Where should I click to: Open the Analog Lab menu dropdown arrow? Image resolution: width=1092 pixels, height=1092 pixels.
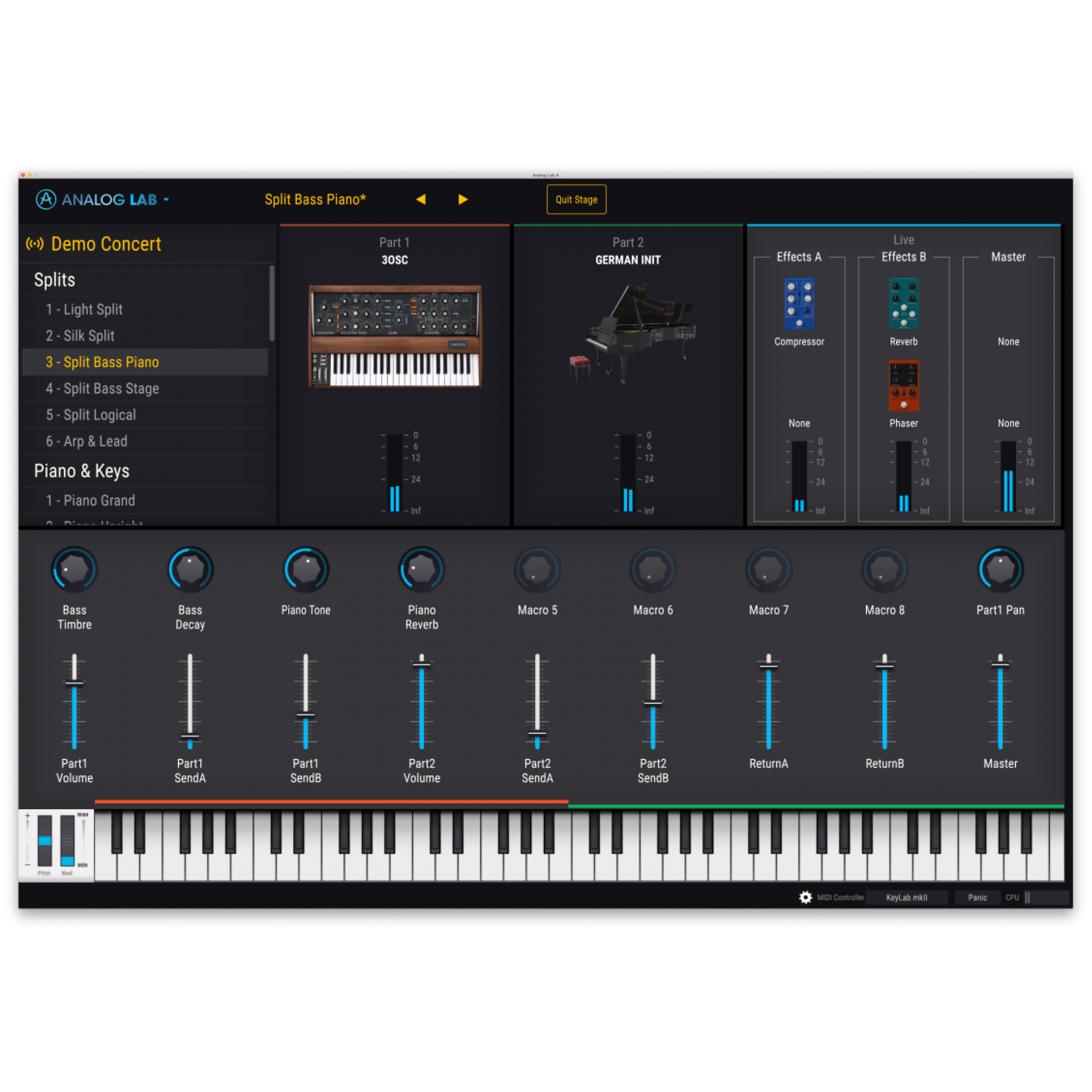click(x=167, y=199)
